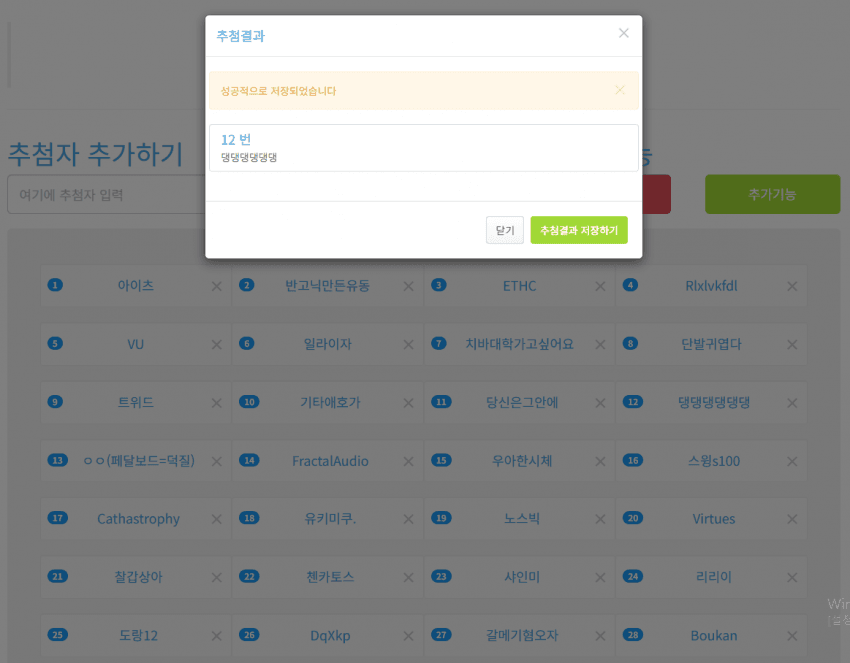Viewport: 850px width, 663px height.
Task: Click the 추첨결과 저장하기 button
Action: pos(578,230)
